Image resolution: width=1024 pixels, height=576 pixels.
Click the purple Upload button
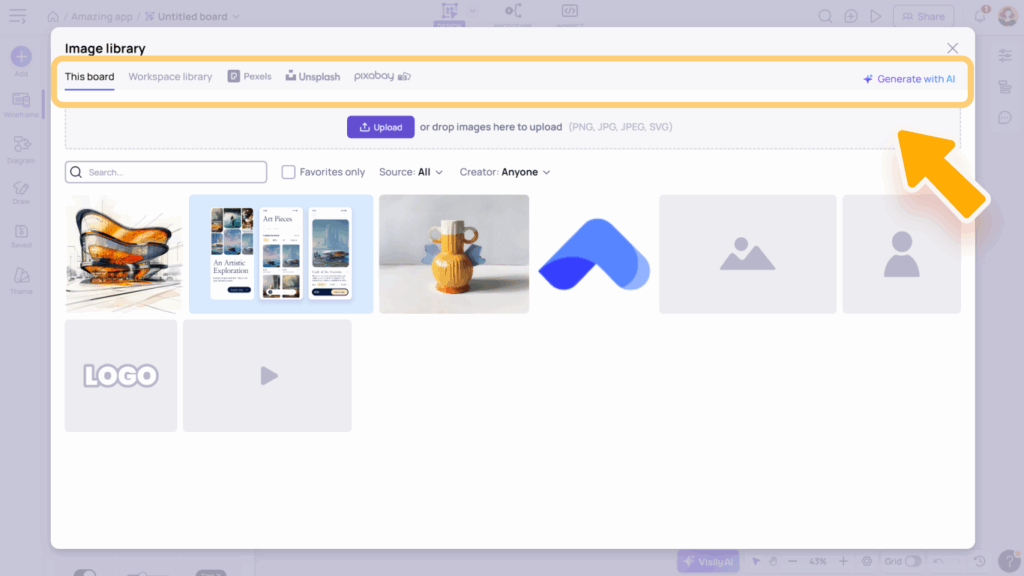click(380, 127)
